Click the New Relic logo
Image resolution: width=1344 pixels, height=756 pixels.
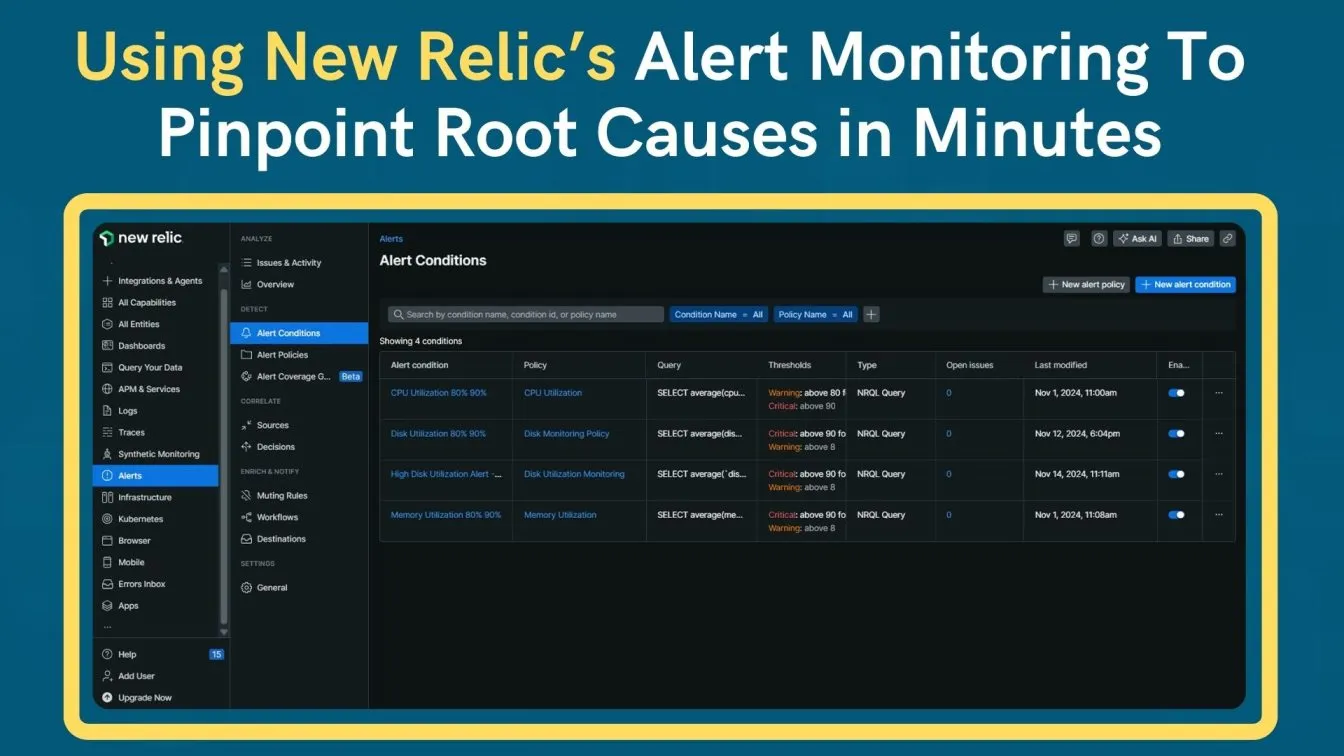[x=142, y=237]
